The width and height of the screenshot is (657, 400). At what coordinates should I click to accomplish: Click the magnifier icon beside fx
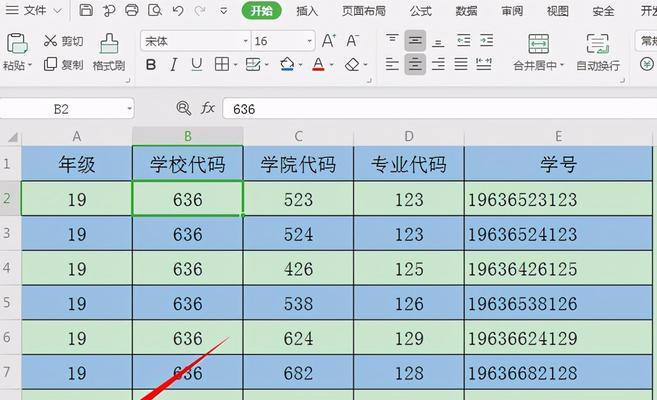point(184,108)
